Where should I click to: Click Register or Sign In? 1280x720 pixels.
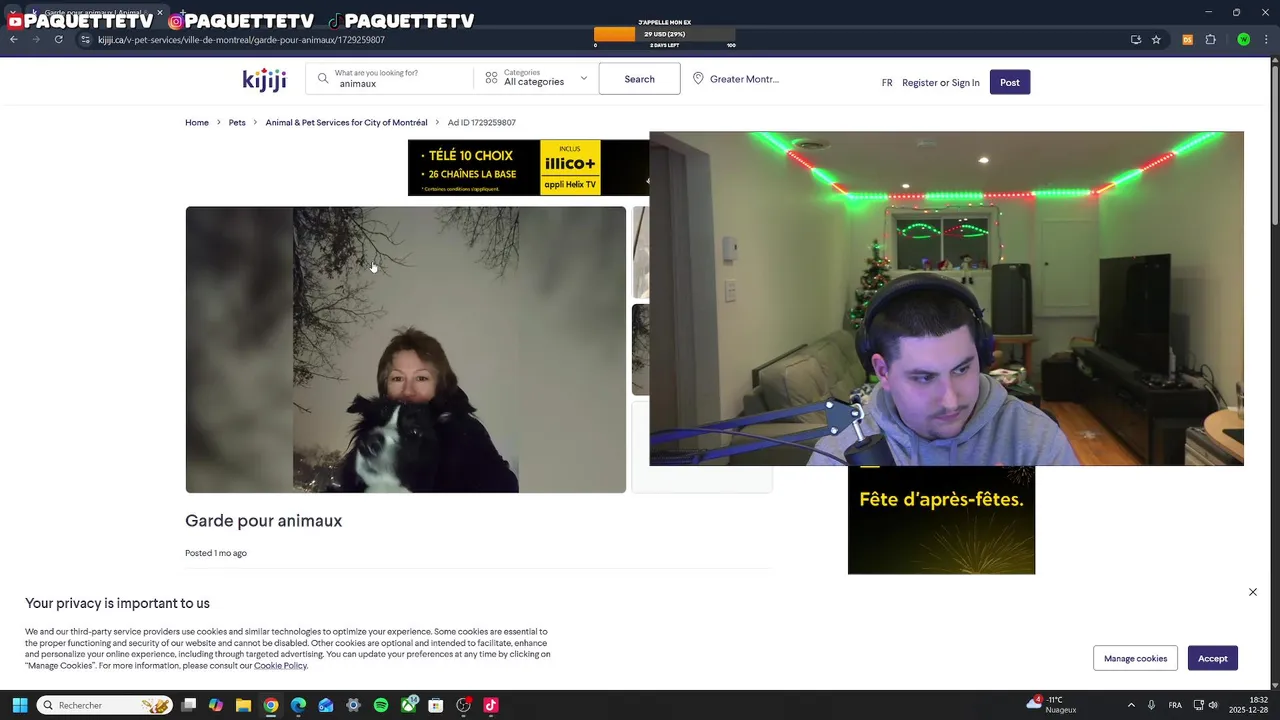click(x=941, y=83)
